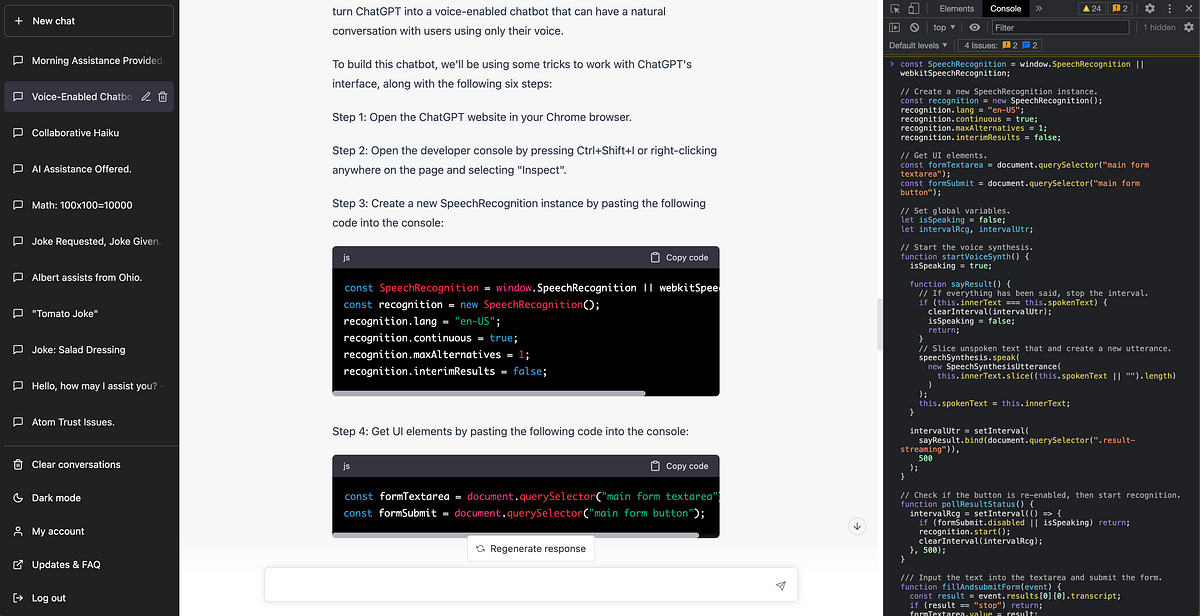Jump to bottom with down-arrow button
The width and height of the screenshot is (1200, 616).
[x=857, y=526]
